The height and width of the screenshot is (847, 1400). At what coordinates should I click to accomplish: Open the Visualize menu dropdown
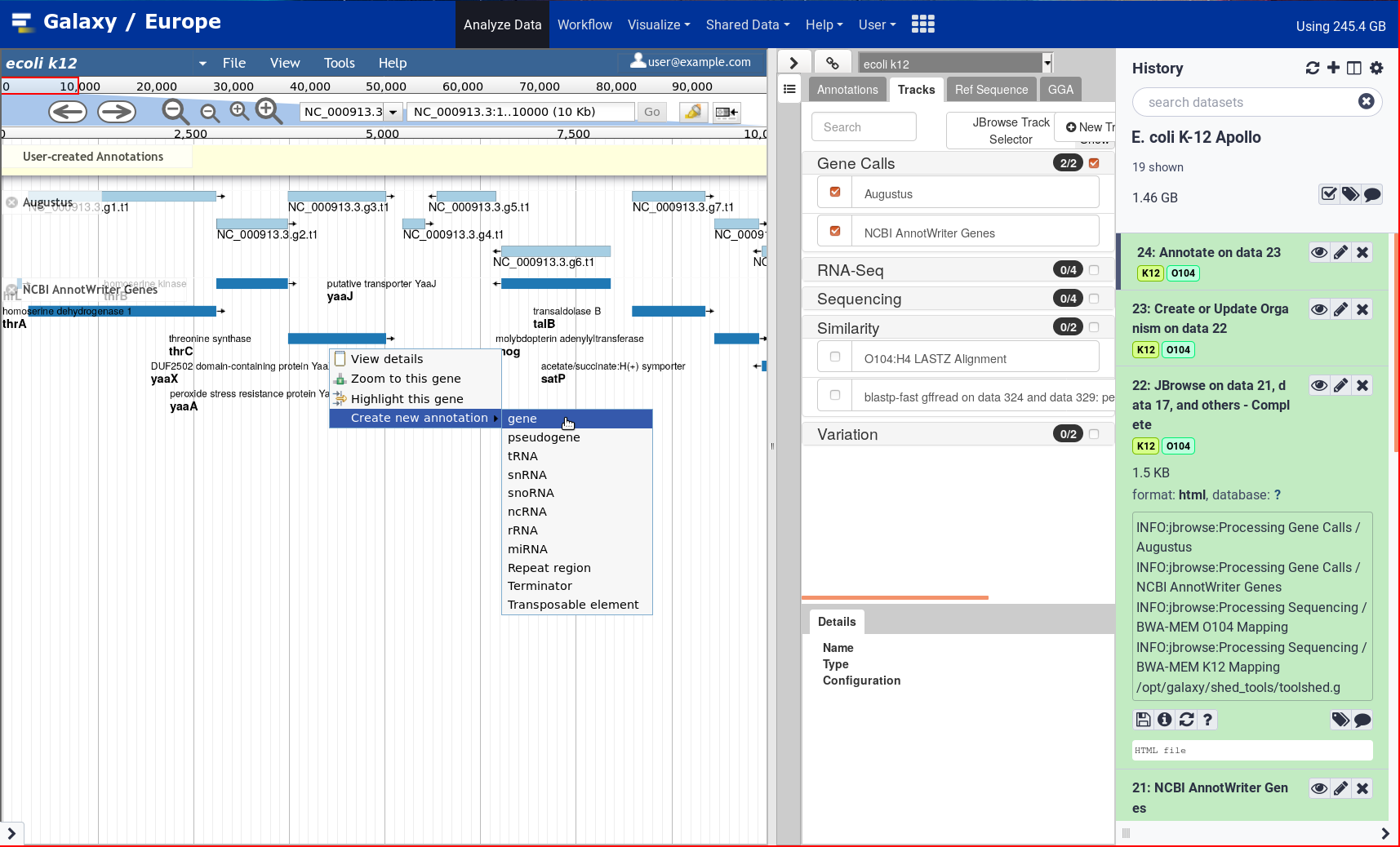(658, 24)
